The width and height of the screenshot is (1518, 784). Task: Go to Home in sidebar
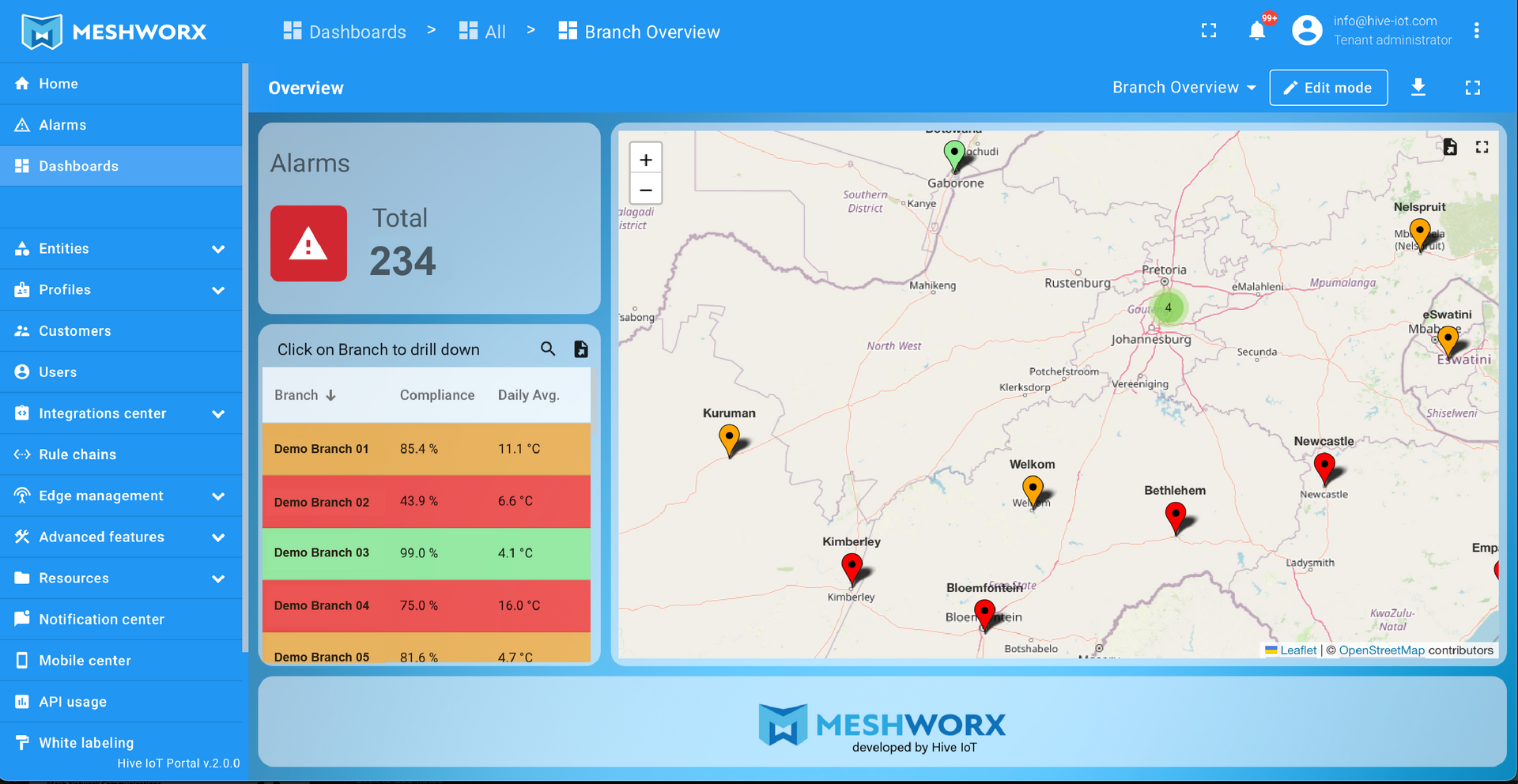[x=121, y=84]
